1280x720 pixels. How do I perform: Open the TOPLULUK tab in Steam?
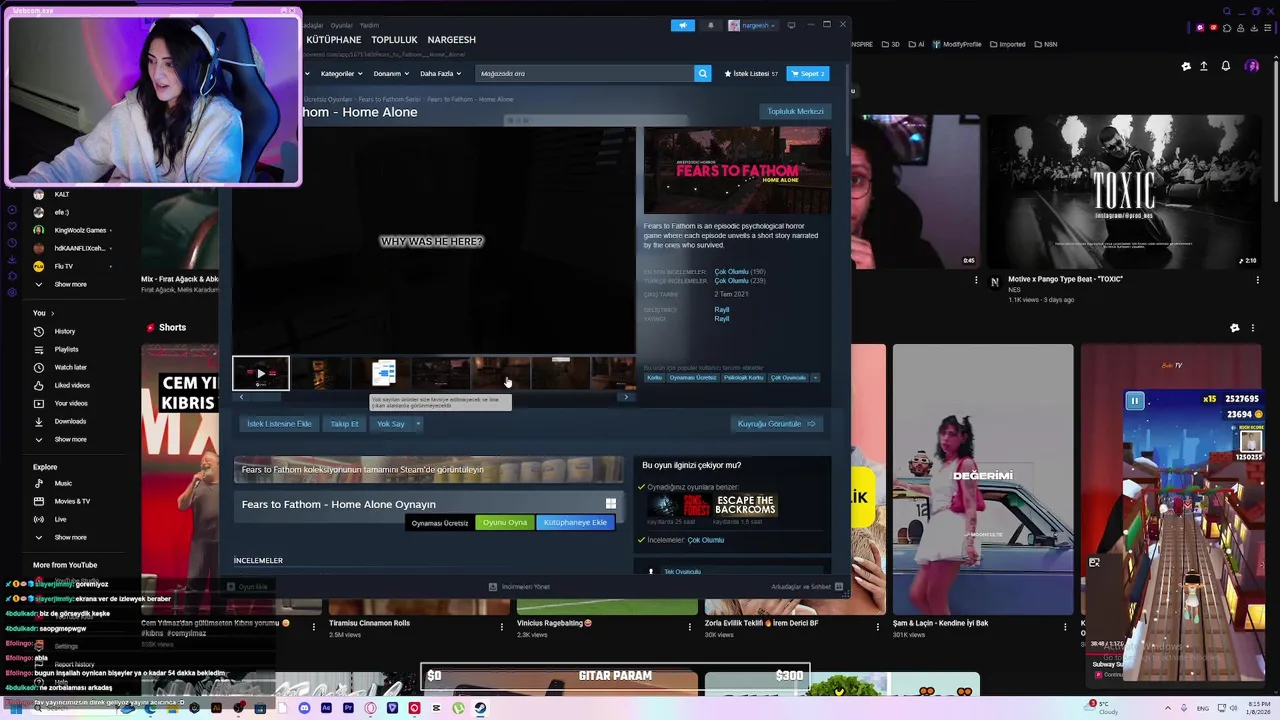tap(394, 40)
